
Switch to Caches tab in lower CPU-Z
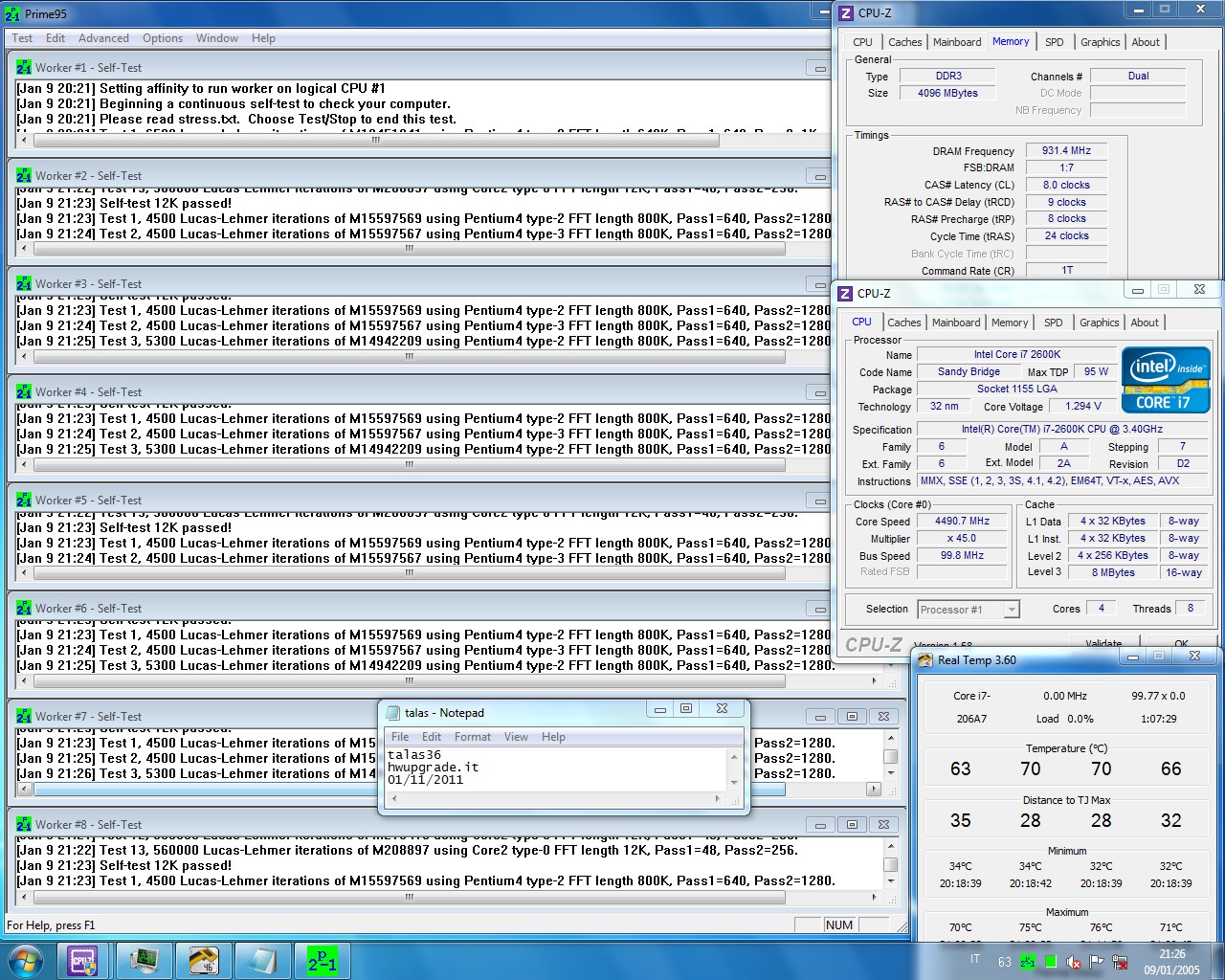click(903, 323)
